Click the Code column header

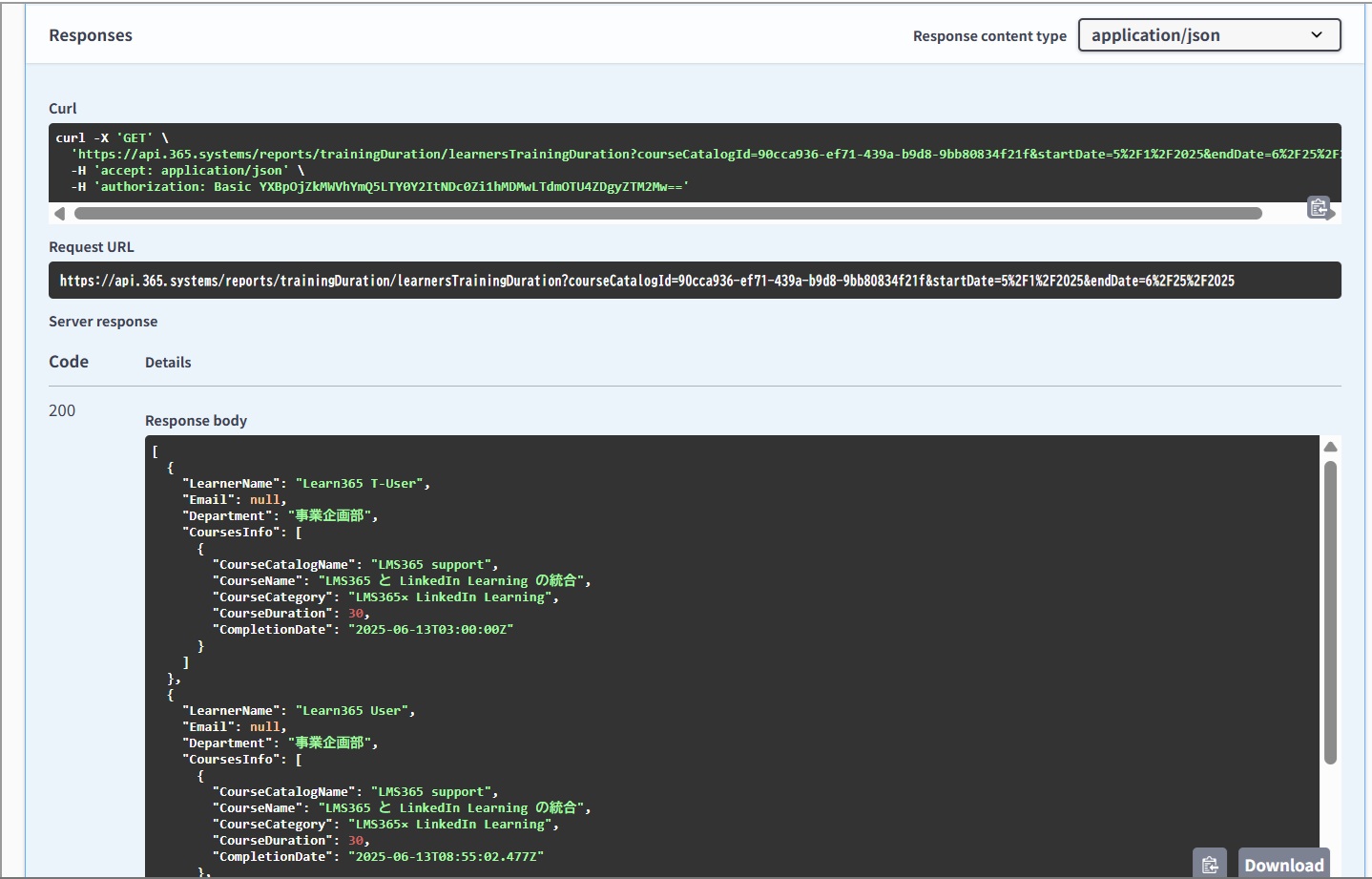click(x=69, y=362)
